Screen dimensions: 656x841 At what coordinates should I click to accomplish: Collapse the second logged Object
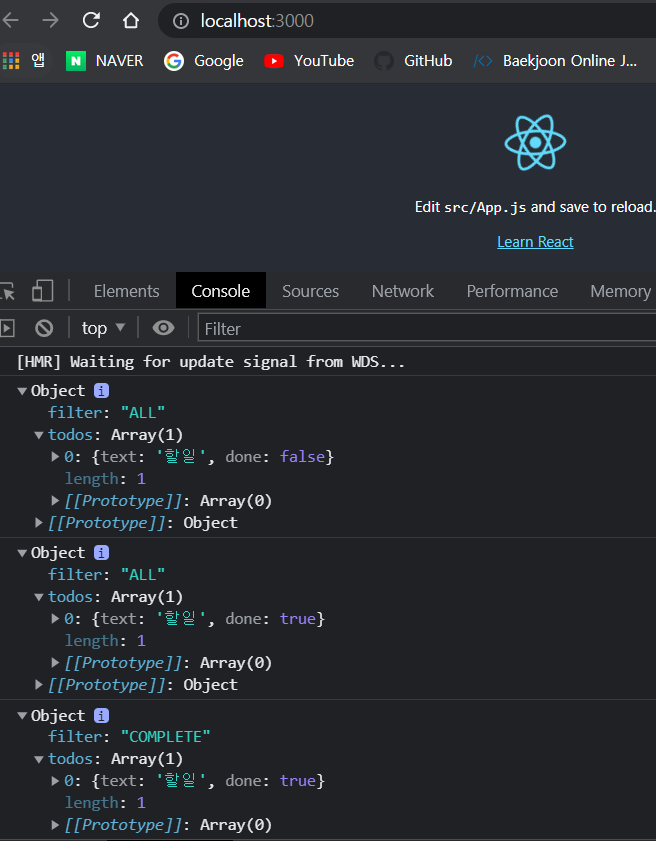[22, 553]
